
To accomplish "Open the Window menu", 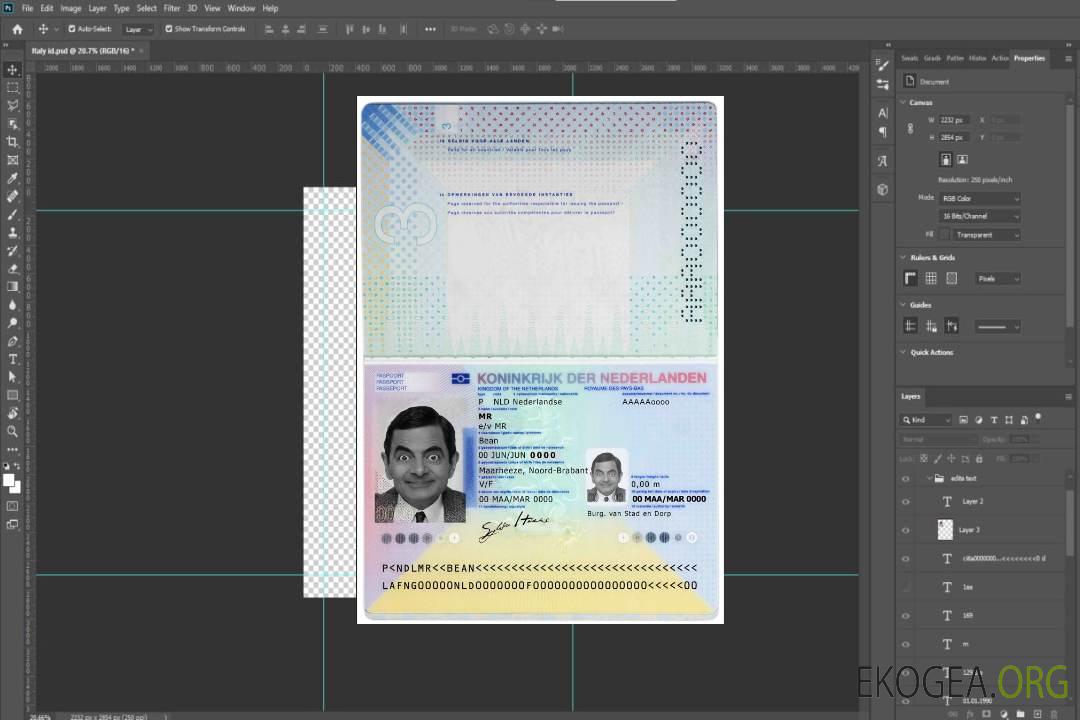I will click(x=241, y=8).
